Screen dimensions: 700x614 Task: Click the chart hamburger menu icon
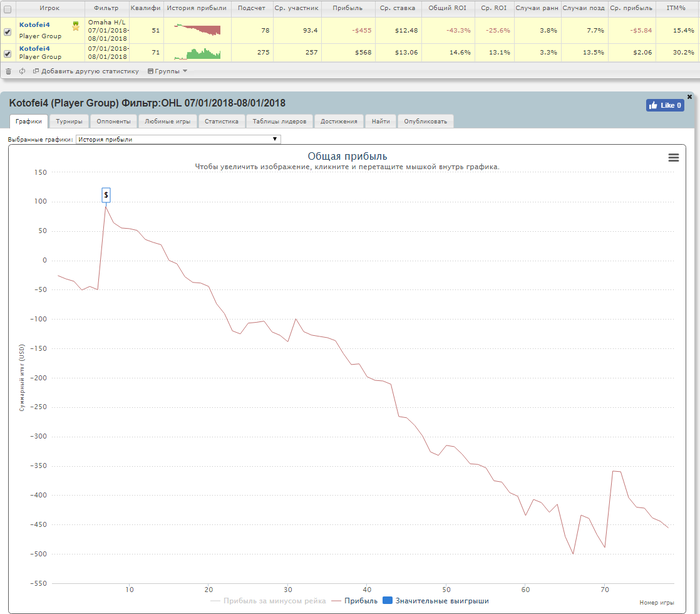coord(673,158)
